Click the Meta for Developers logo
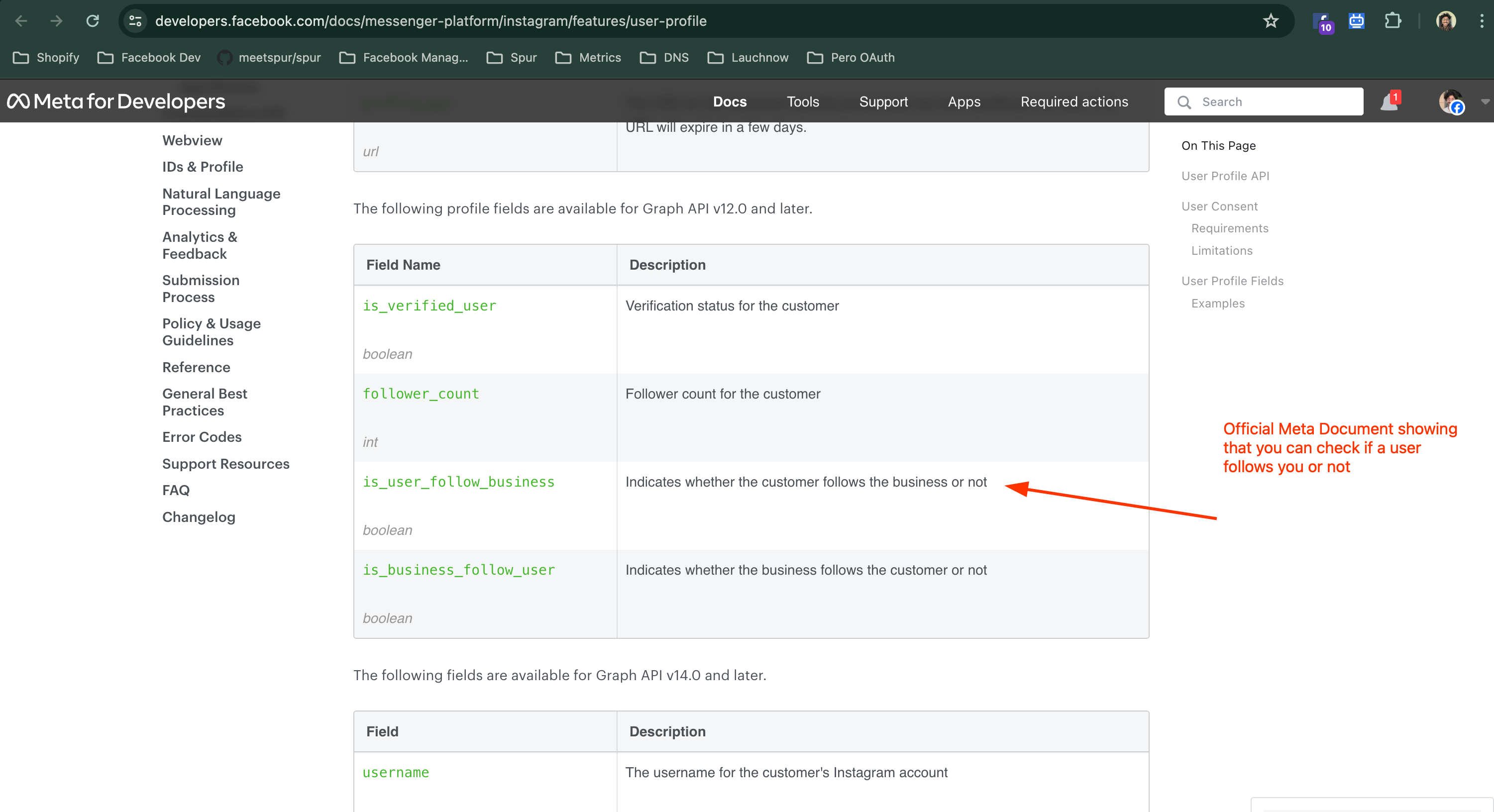The width and height of the screenshot is (1494, 812). pos(115,100)
